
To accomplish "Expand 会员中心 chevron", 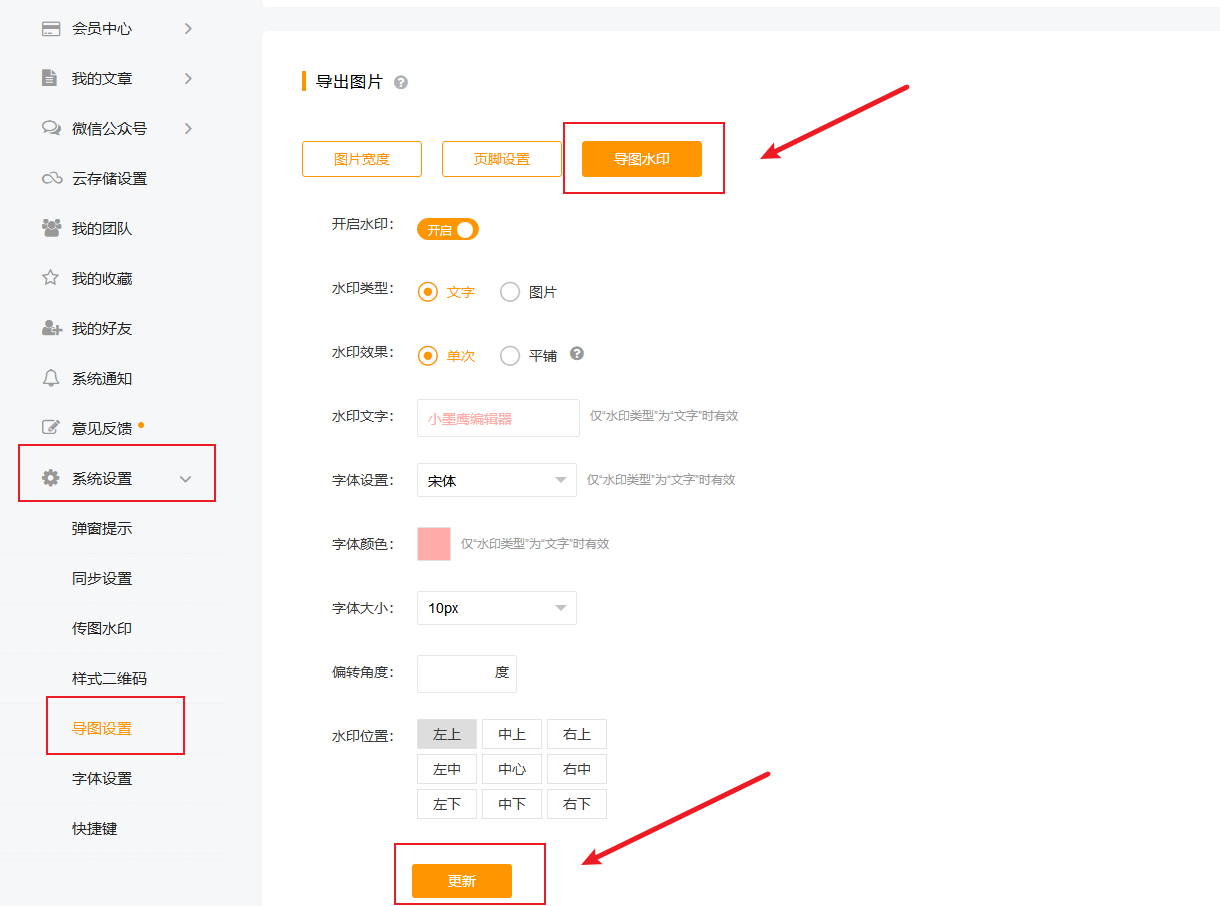I will pos(188,28).
